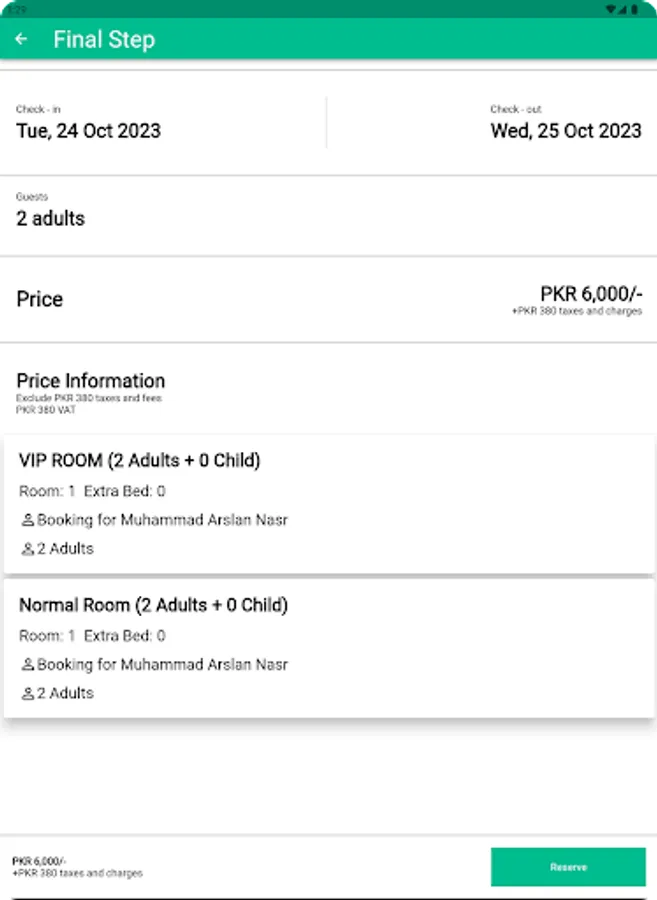This screenshot has height=900, width=657.
Task: Click the guest icon next to Normal Room 2 Adults
Action: coord(27,692)
